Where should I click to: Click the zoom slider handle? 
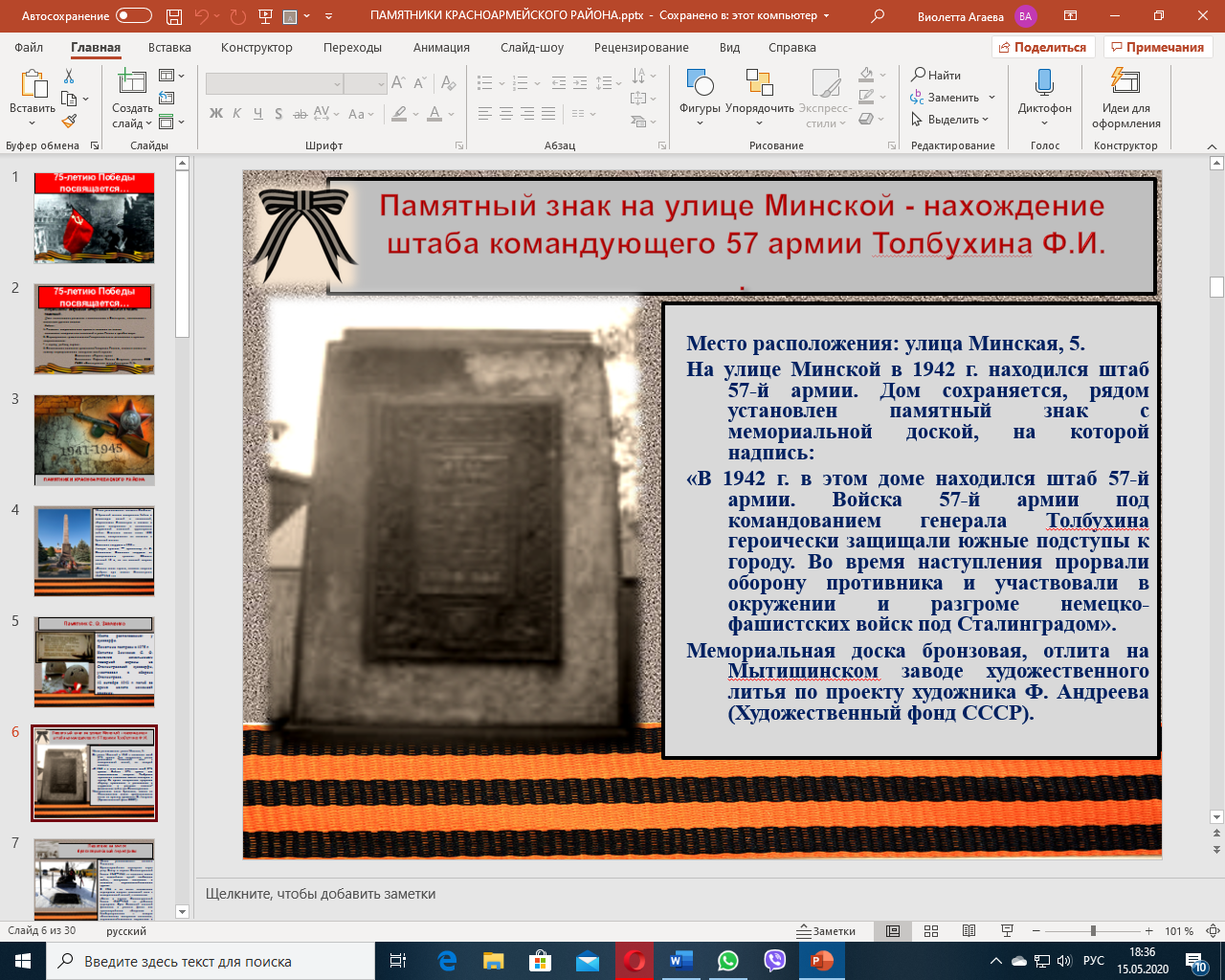click(1093, 931)
